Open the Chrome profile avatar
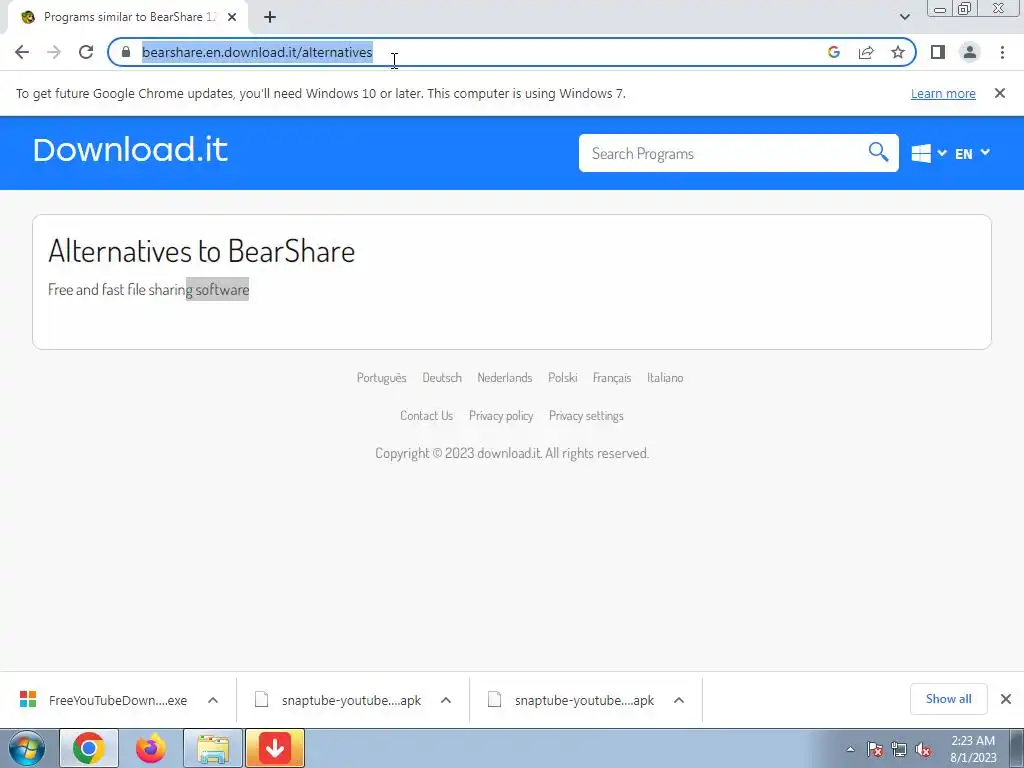Image resolution: width=1024 pixels, height=768 pixels. [970, 52]
